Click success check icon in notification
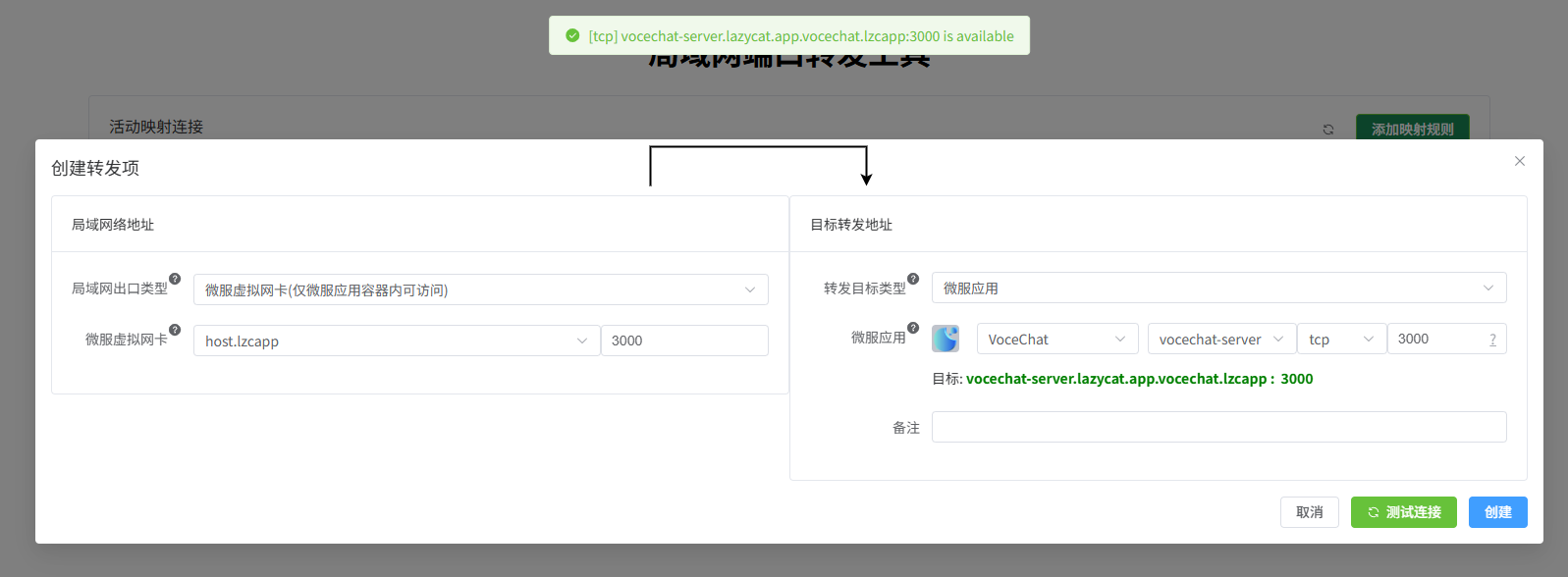Screen dimensions: 1568x577 click(572, 36)
